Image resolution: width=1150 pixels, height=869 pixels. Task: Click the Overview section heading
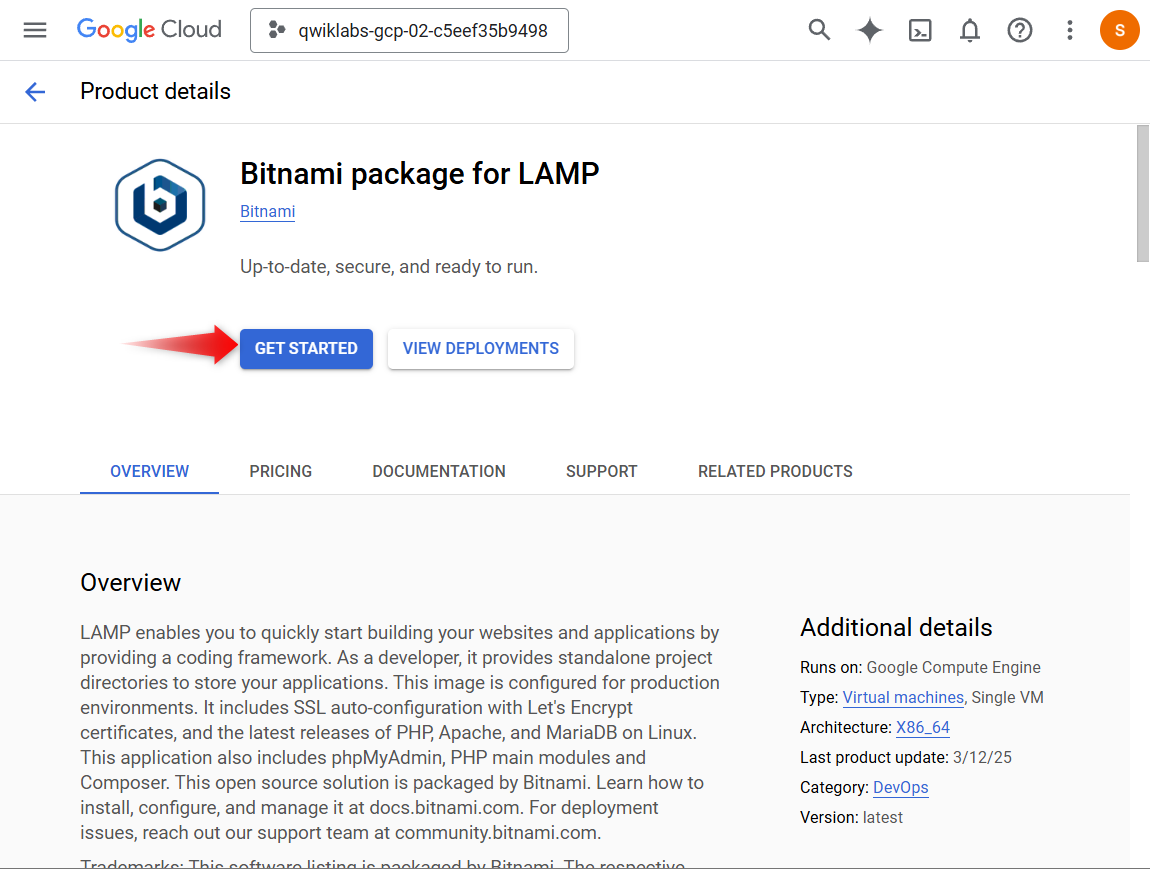point(131,582)
